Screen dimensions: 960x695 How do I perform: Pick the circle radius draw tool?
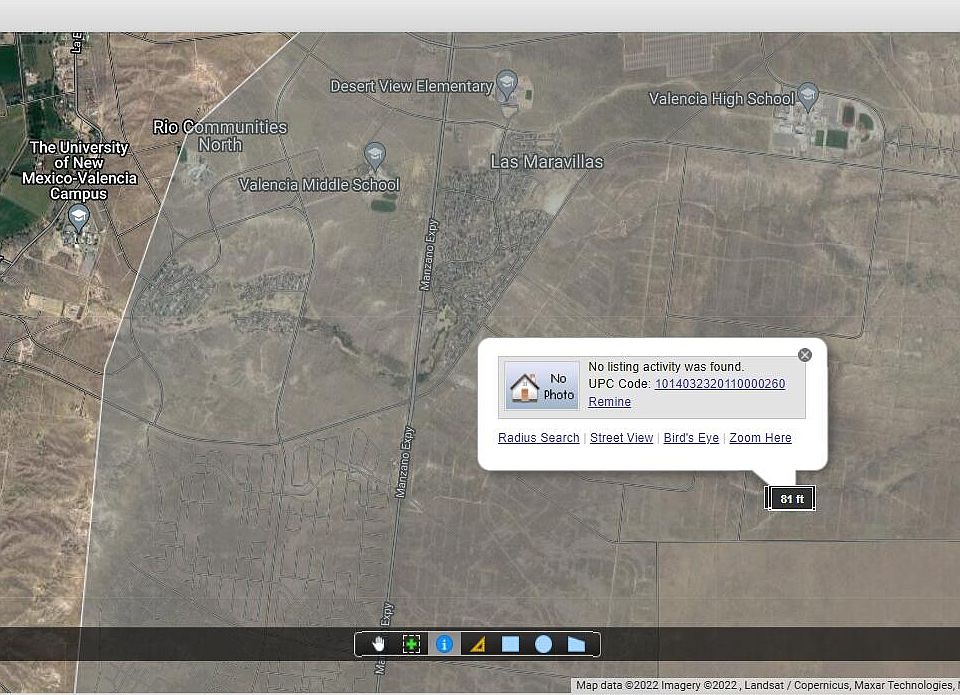(x=543, y=644)
